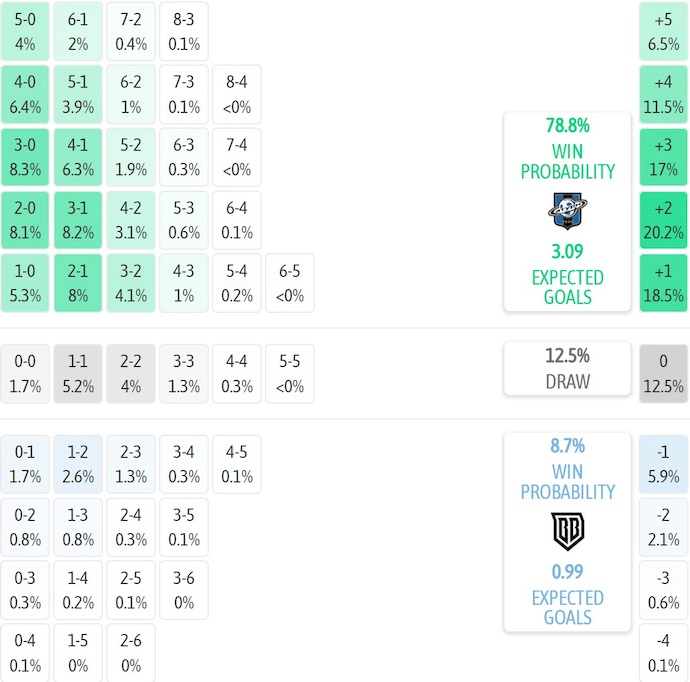
Task: Select the 2-0 scoreline box
Action: click(25, 220)
